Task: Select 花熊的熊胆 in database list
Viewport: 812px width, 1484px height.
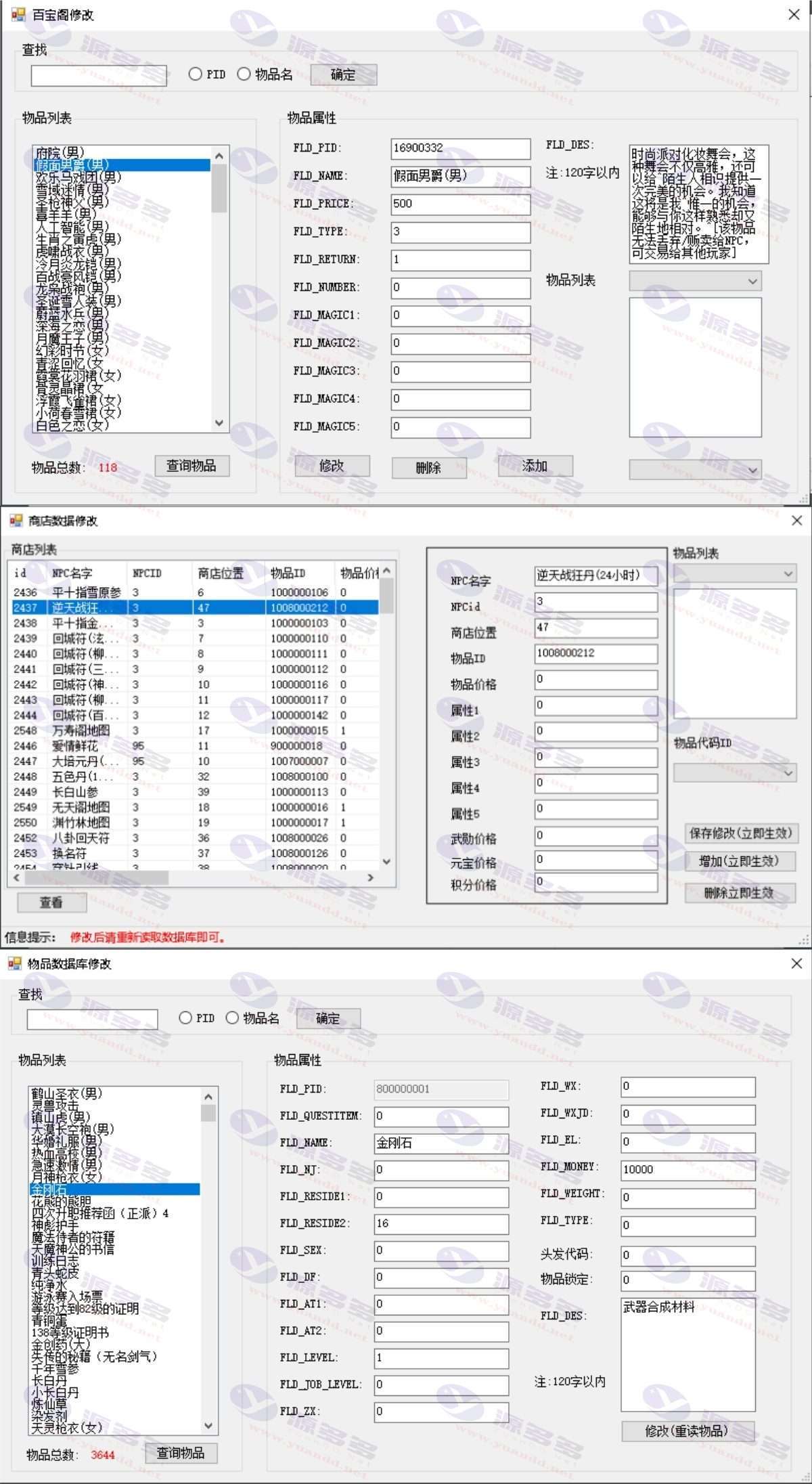Action: (x=115, y=1202)
